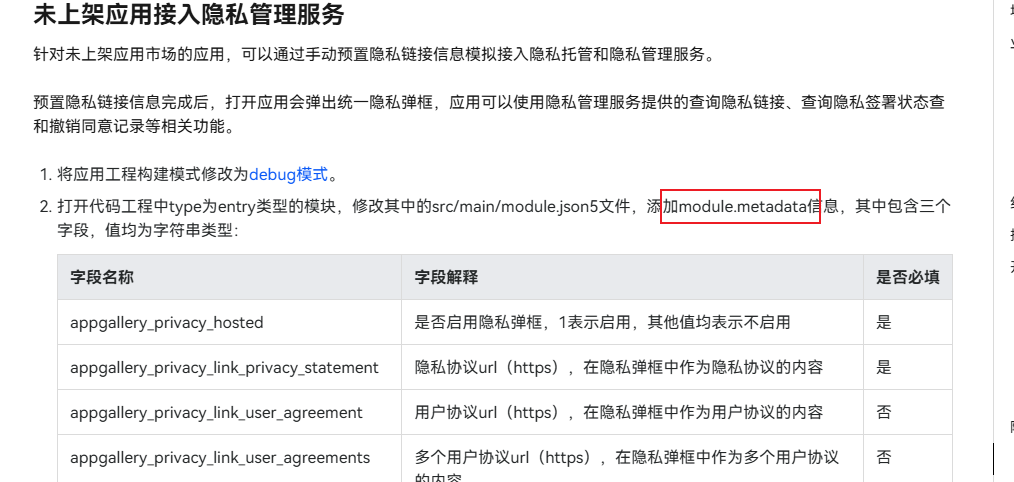
Task: Click required value 否 for user_agreements row
Action: point(884,457)
